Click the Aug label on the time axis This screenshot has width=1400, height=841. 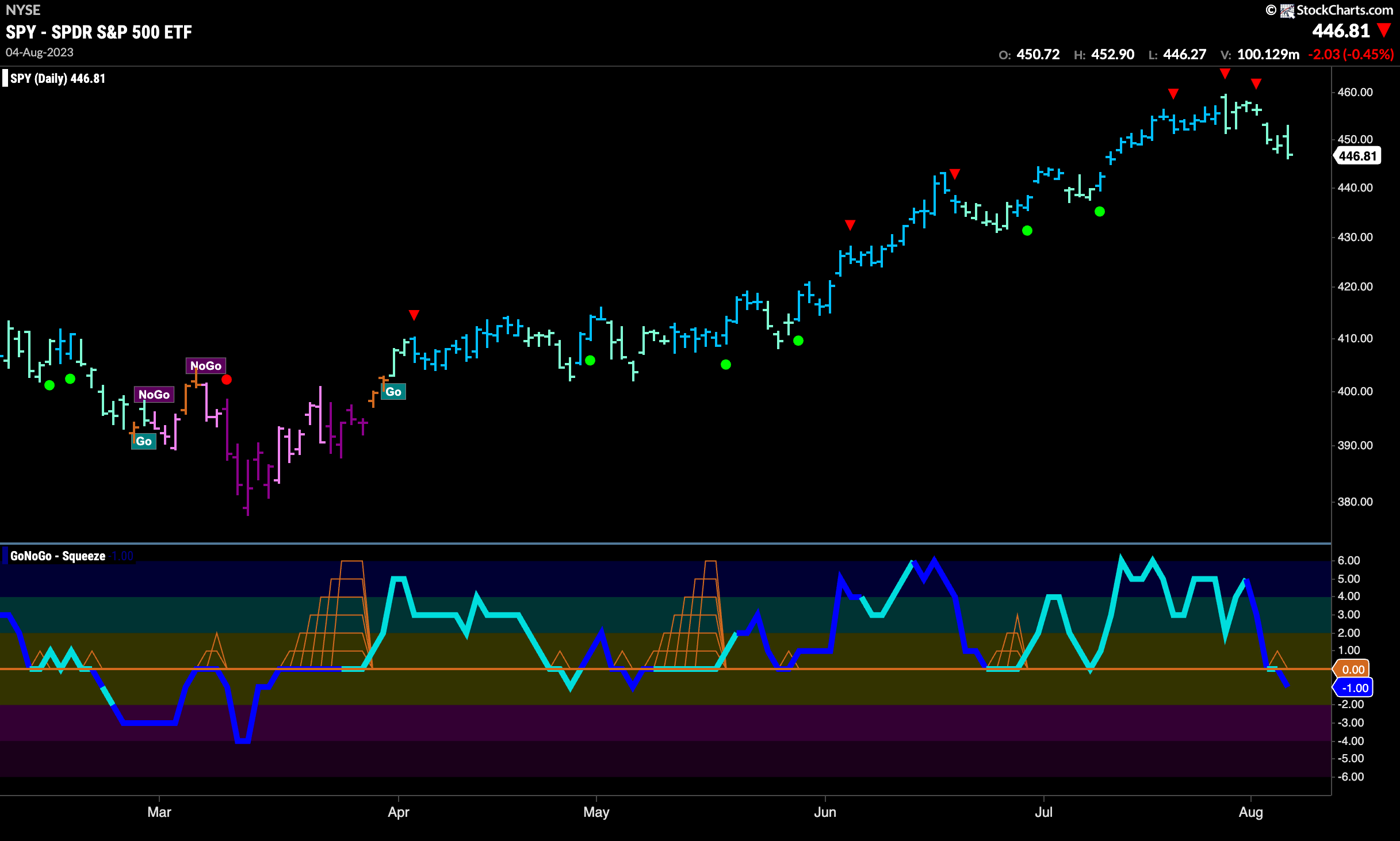(1251, 812)
